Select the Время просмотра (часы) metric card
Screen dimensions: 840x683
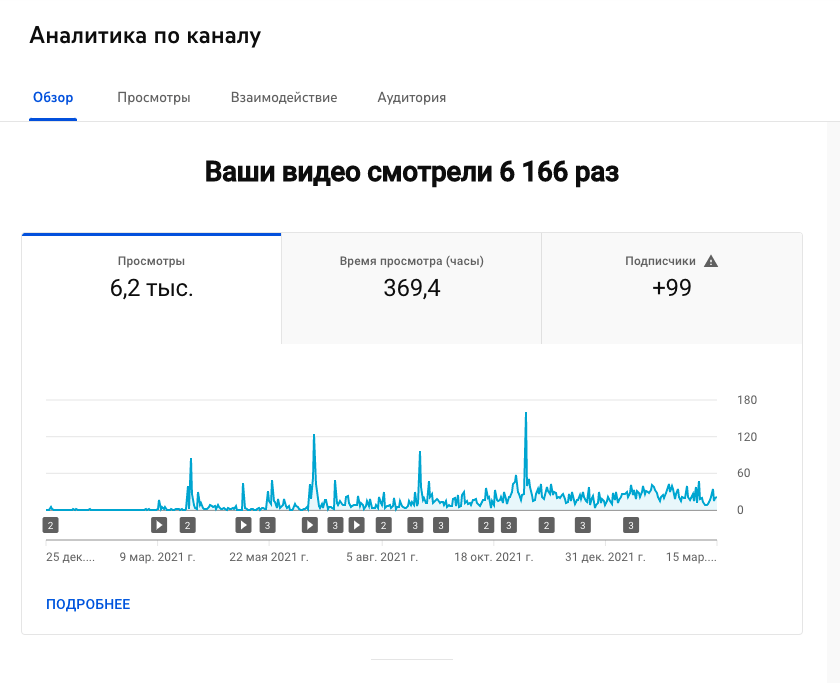(411, 289)
